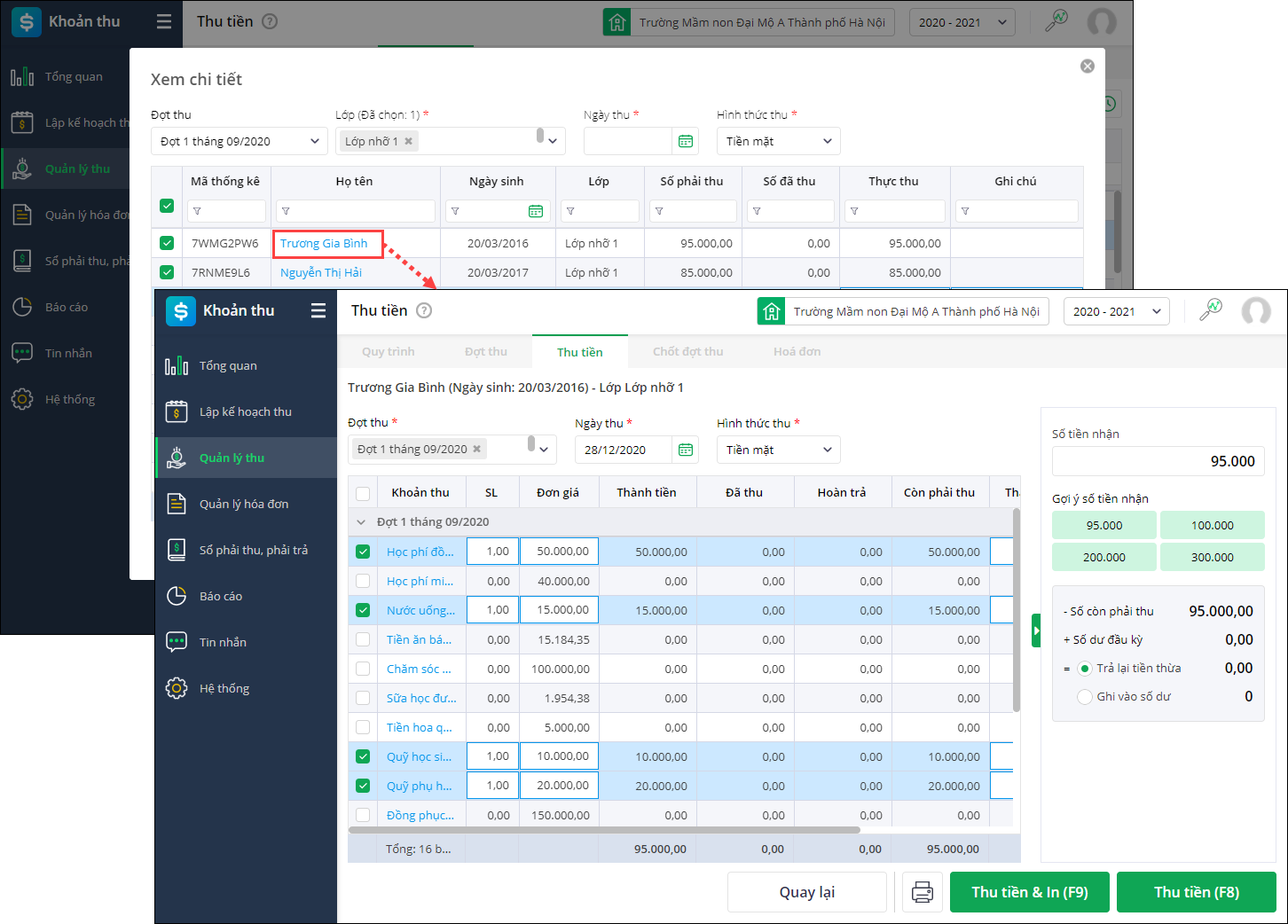Select the Ghi vào số dư radio option
1288x924 pixels.
pyautogui.click(x=1084, y=697)
